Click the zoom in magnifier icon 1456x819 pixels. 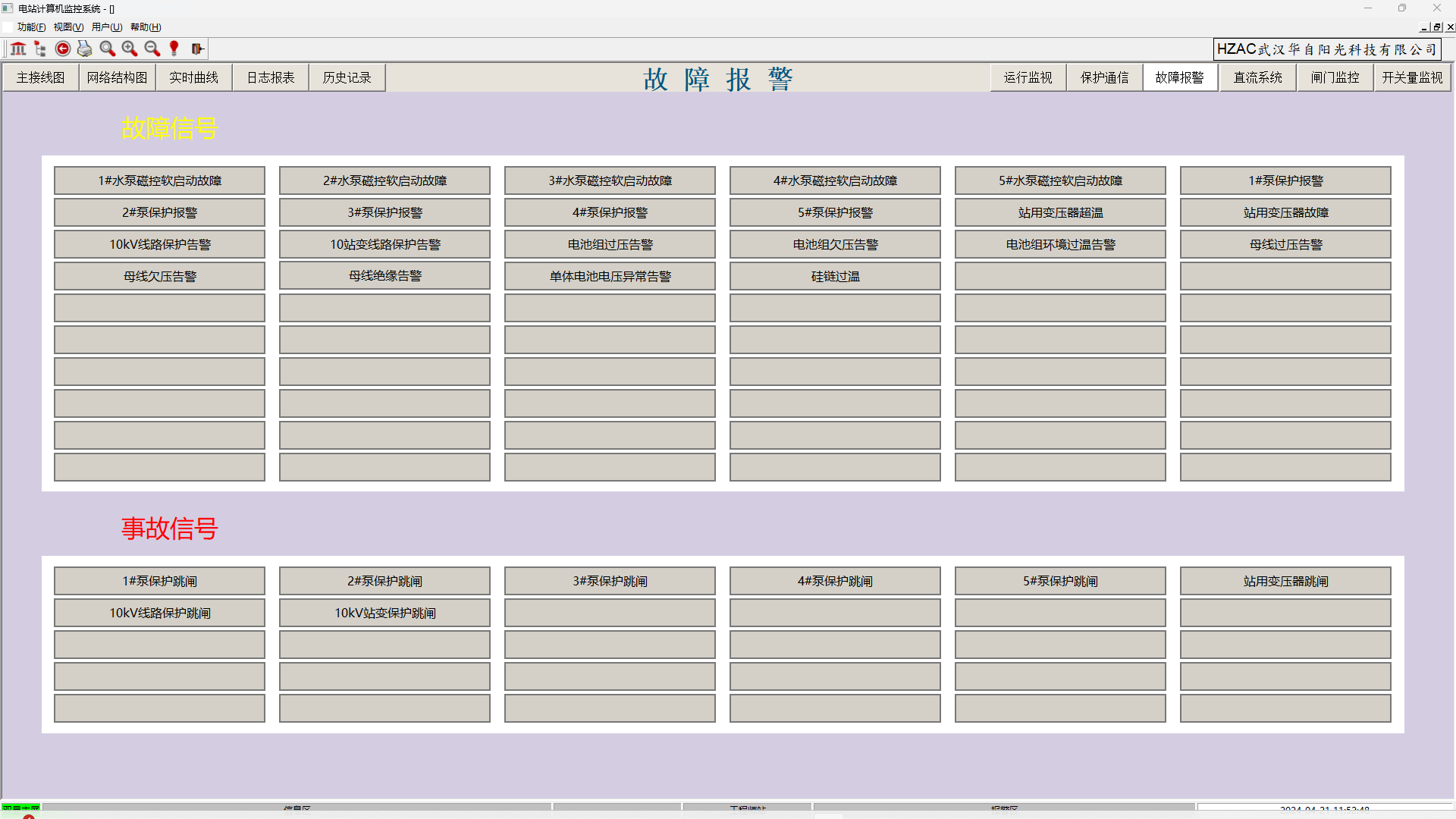[x=130, y=49]
